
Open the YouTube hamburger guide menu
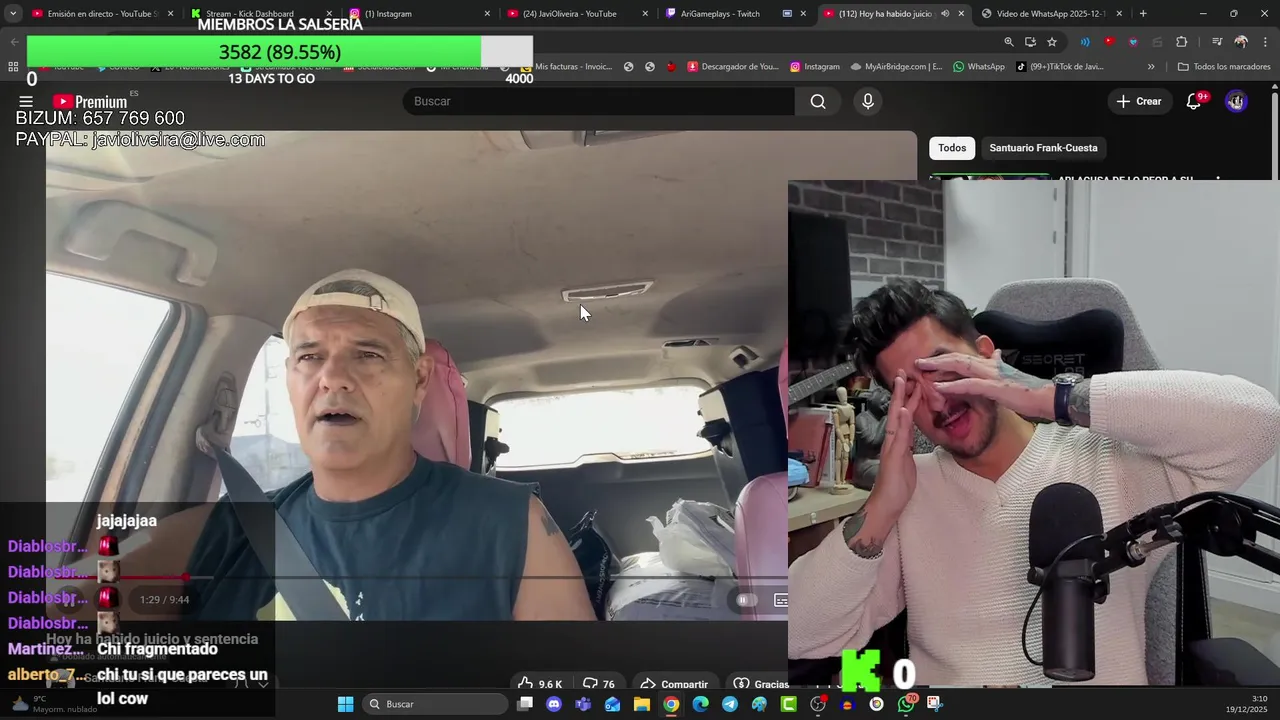coord(26,101)
